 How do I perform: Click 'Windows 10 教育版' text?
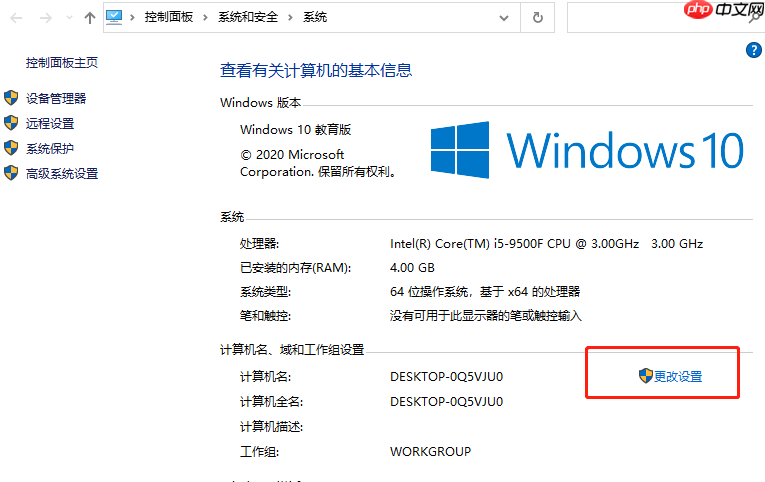(296, 130)
